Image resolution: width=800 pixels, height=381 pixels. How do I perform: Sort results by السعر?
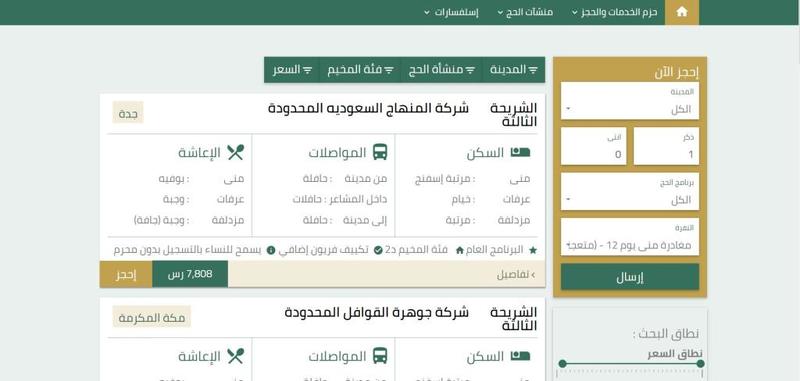pos(292,70)
